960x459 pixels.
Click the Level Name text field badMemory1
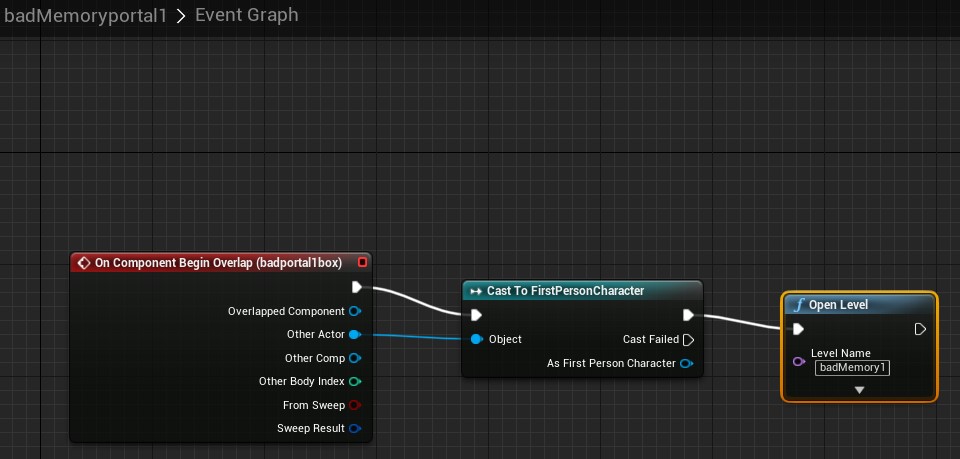(852, 367)
